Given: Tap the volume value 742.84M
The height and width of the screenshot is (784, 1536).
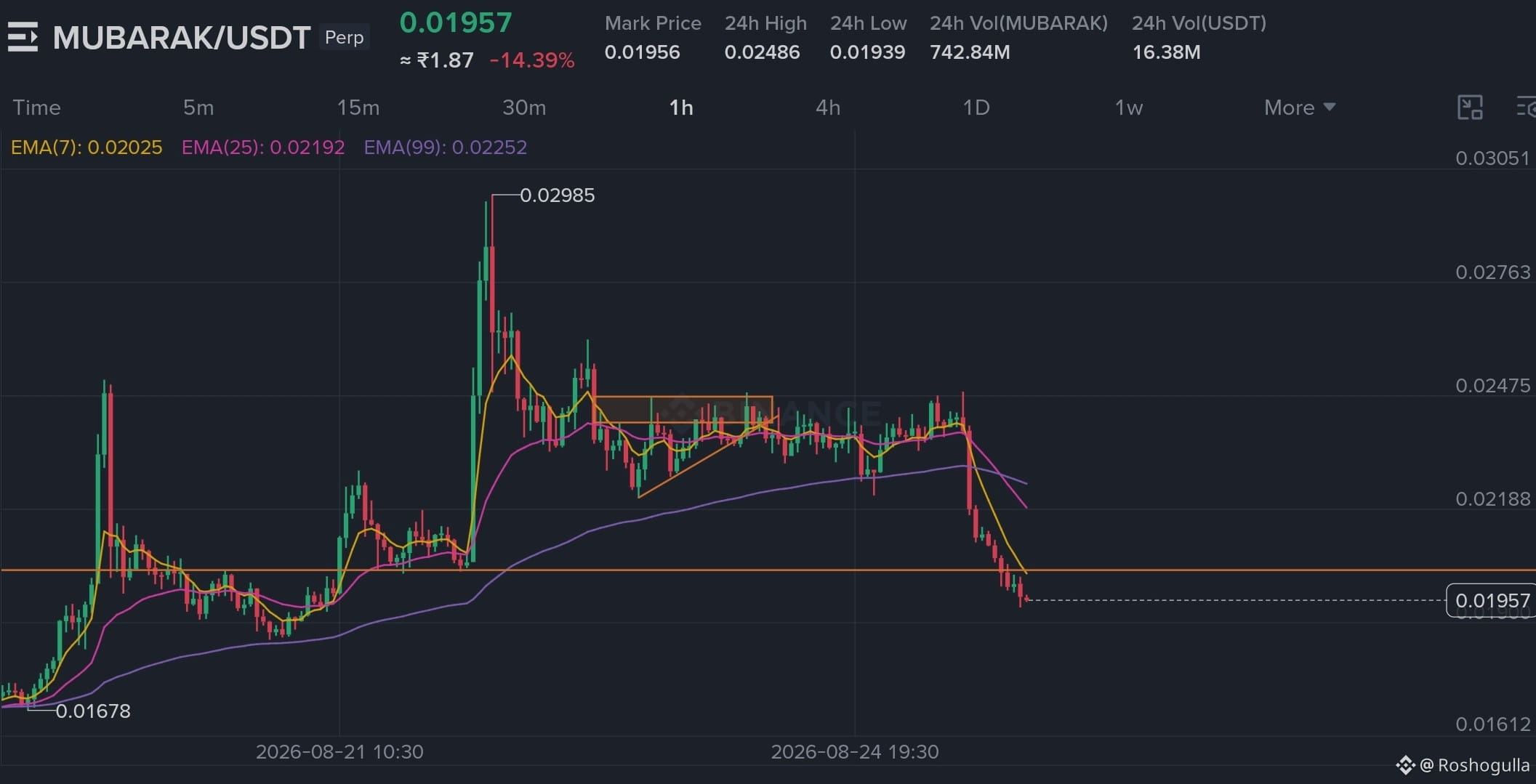Looking at the screenshot, I should point(970,52).
